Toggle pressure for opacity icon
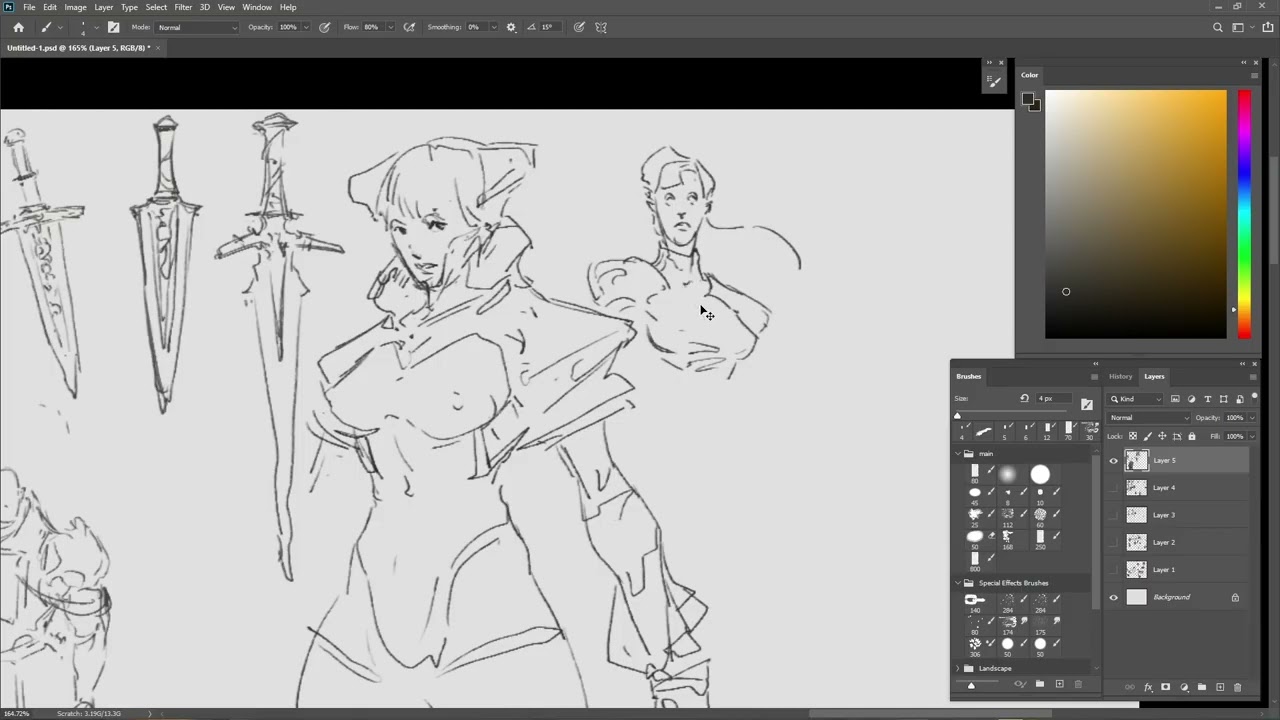The width and height of the screenshot is (1280, 720). pos(325,27)
